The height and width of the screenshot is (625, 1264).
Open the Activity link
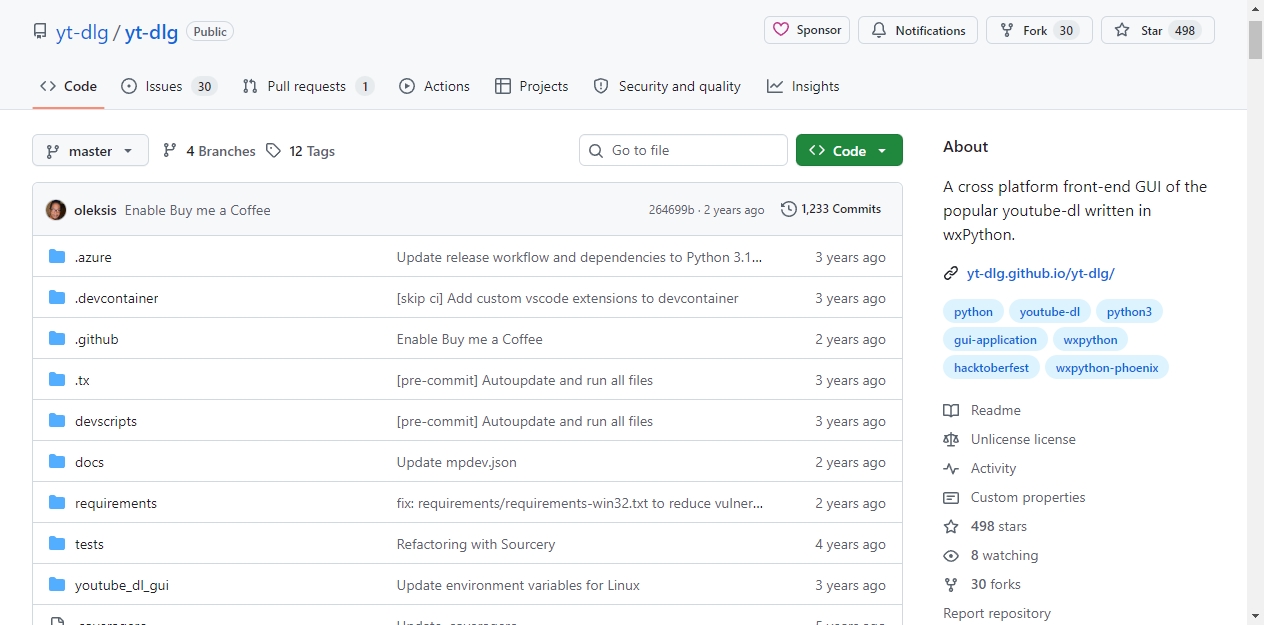coord(980,468)
